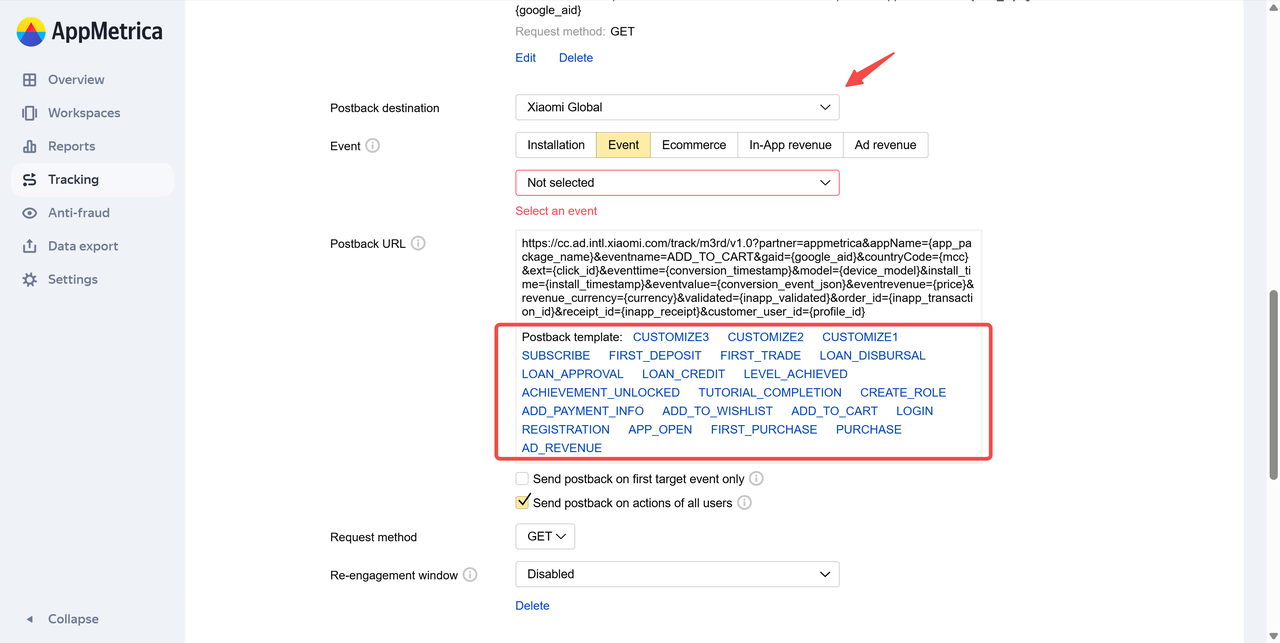
Task: Expand the Not selected event dropdown
Action: pyautogui.click(x=677, y=183)
